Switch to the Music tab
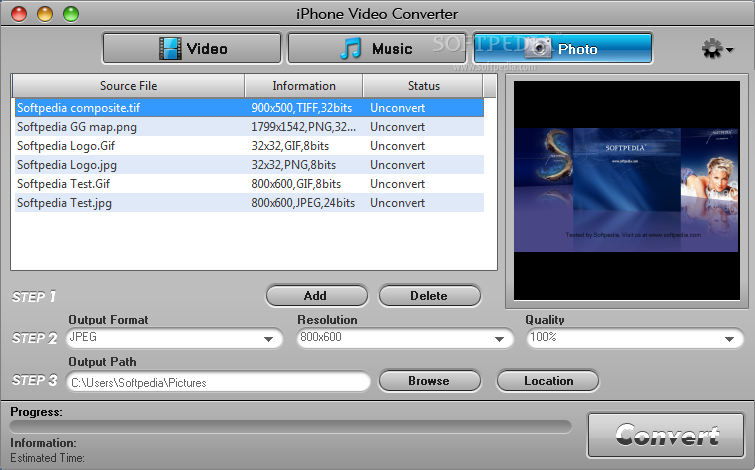Image resolution: width=755 pixels, height=470 pixels. click(x=377, y=48)
